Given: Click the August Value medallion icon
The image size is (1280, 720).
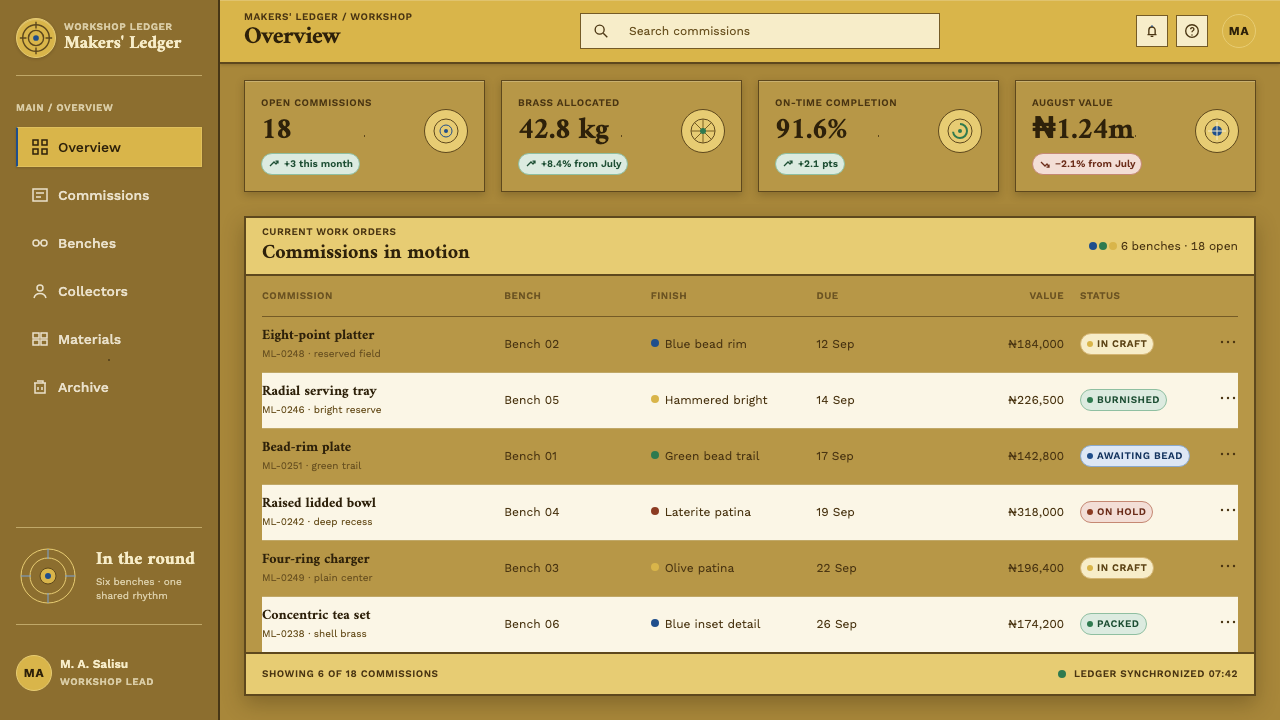Looking at the screenshot, I should pos(1217,131).
